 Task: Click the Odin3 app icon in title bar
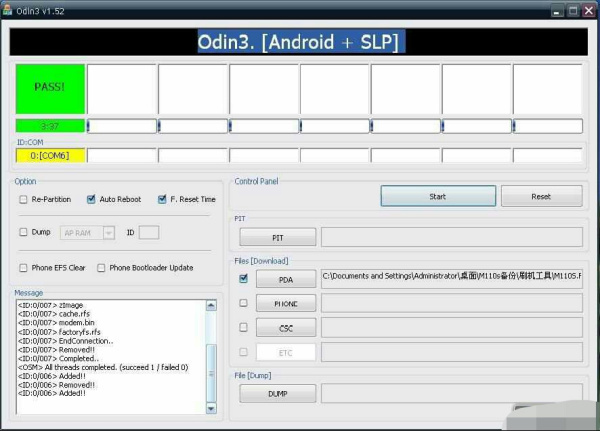[7, 10]
